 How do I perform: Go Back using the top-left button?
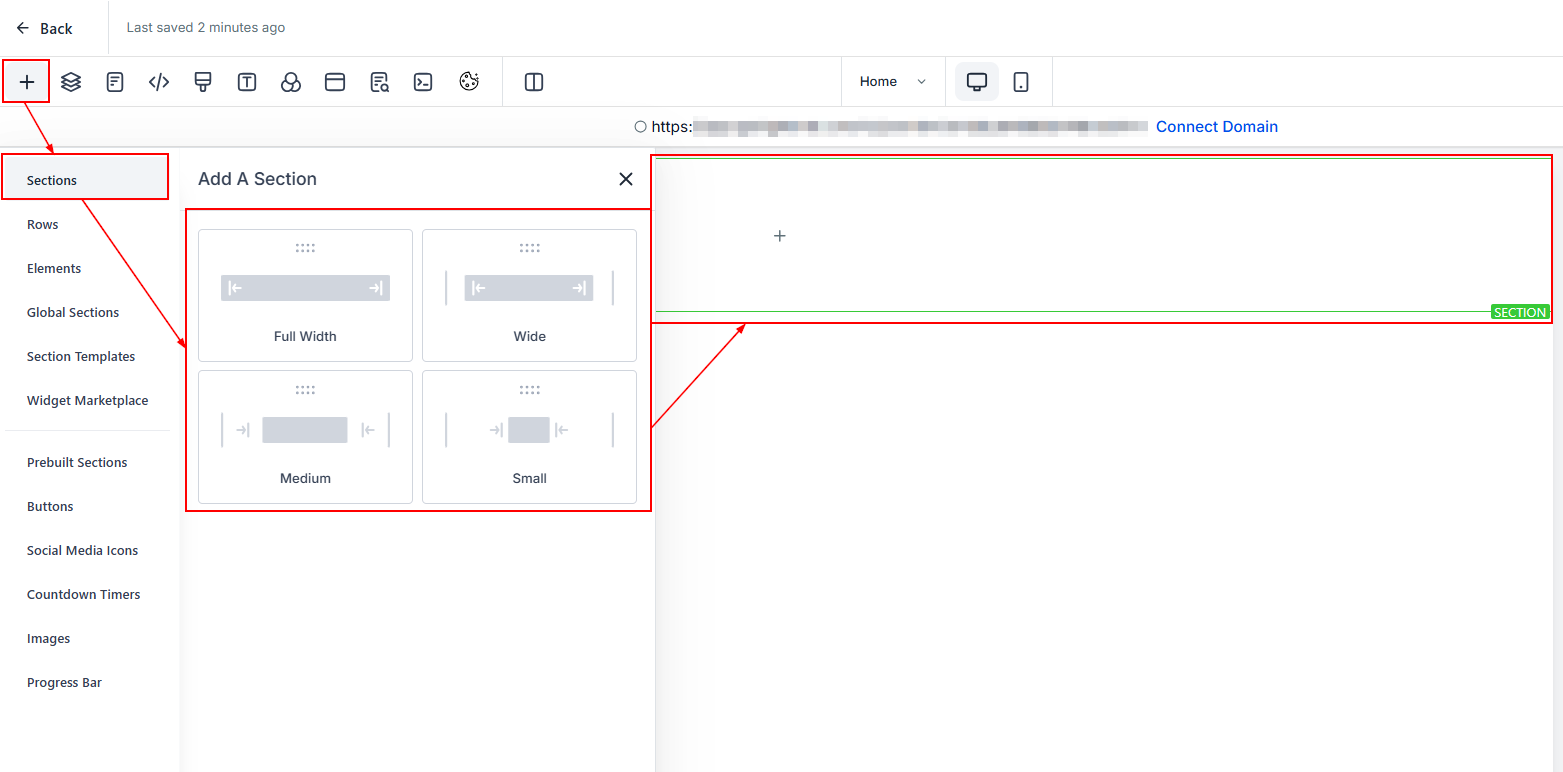click(45, 28)
